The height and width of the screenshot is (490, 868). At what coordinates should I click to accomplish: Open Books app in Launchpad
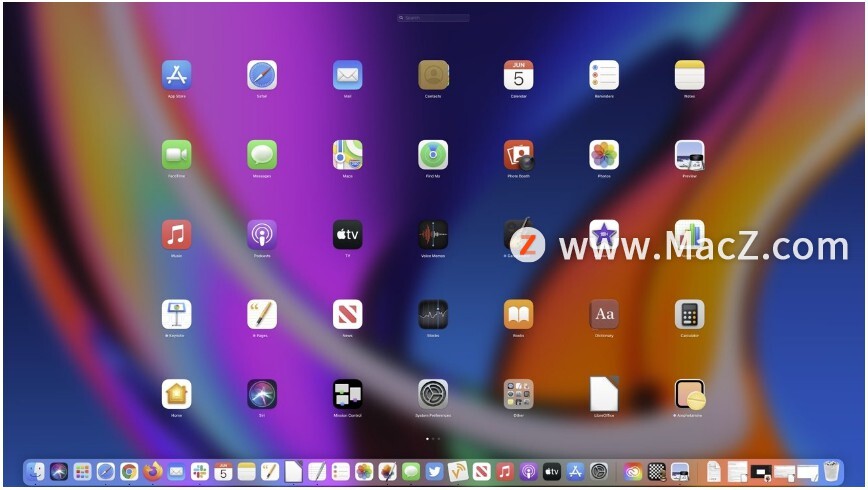click(x=519, y=314)
